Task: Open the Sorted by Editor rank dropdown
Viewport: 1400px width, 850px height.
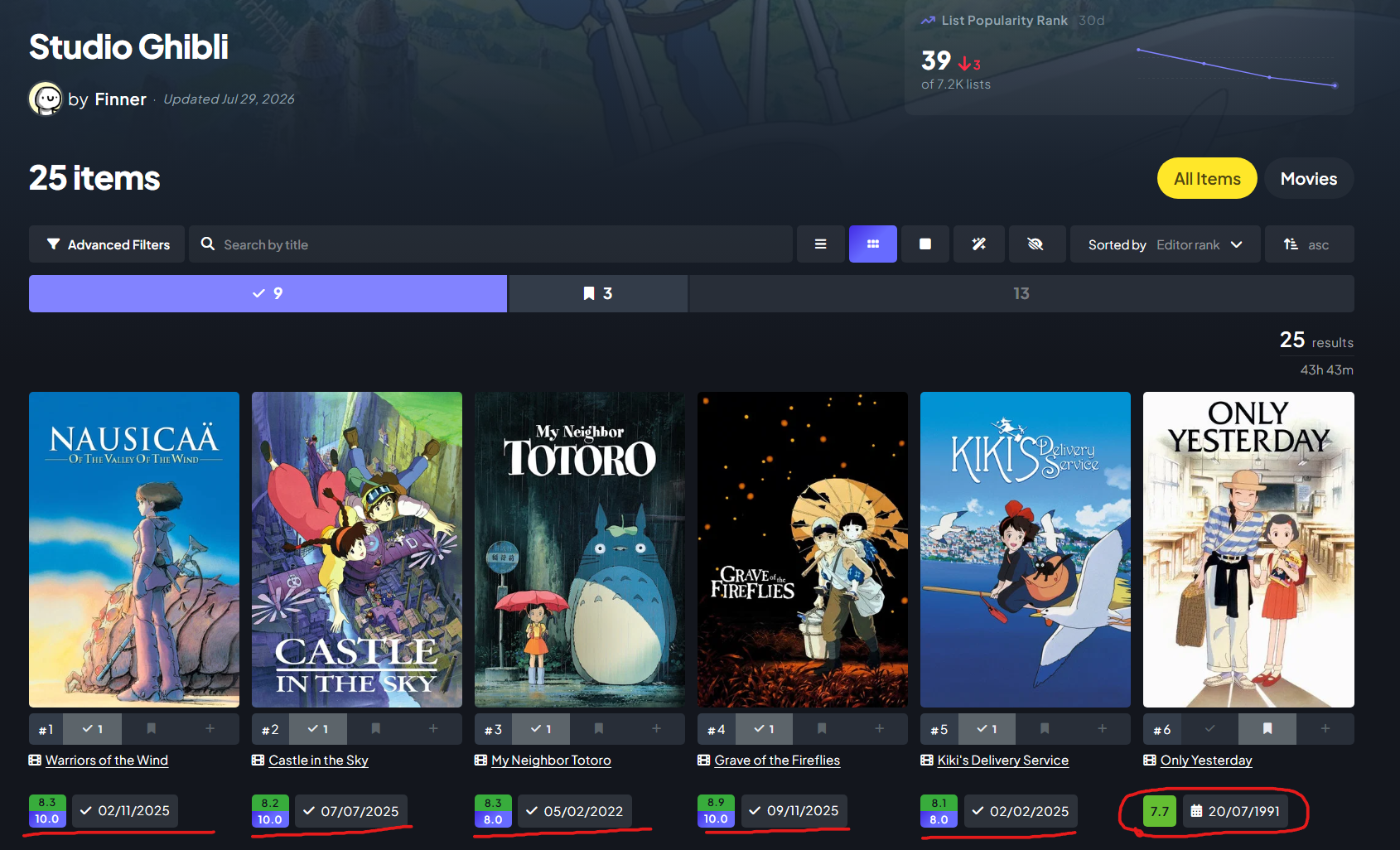Action: pos(1165,244)
